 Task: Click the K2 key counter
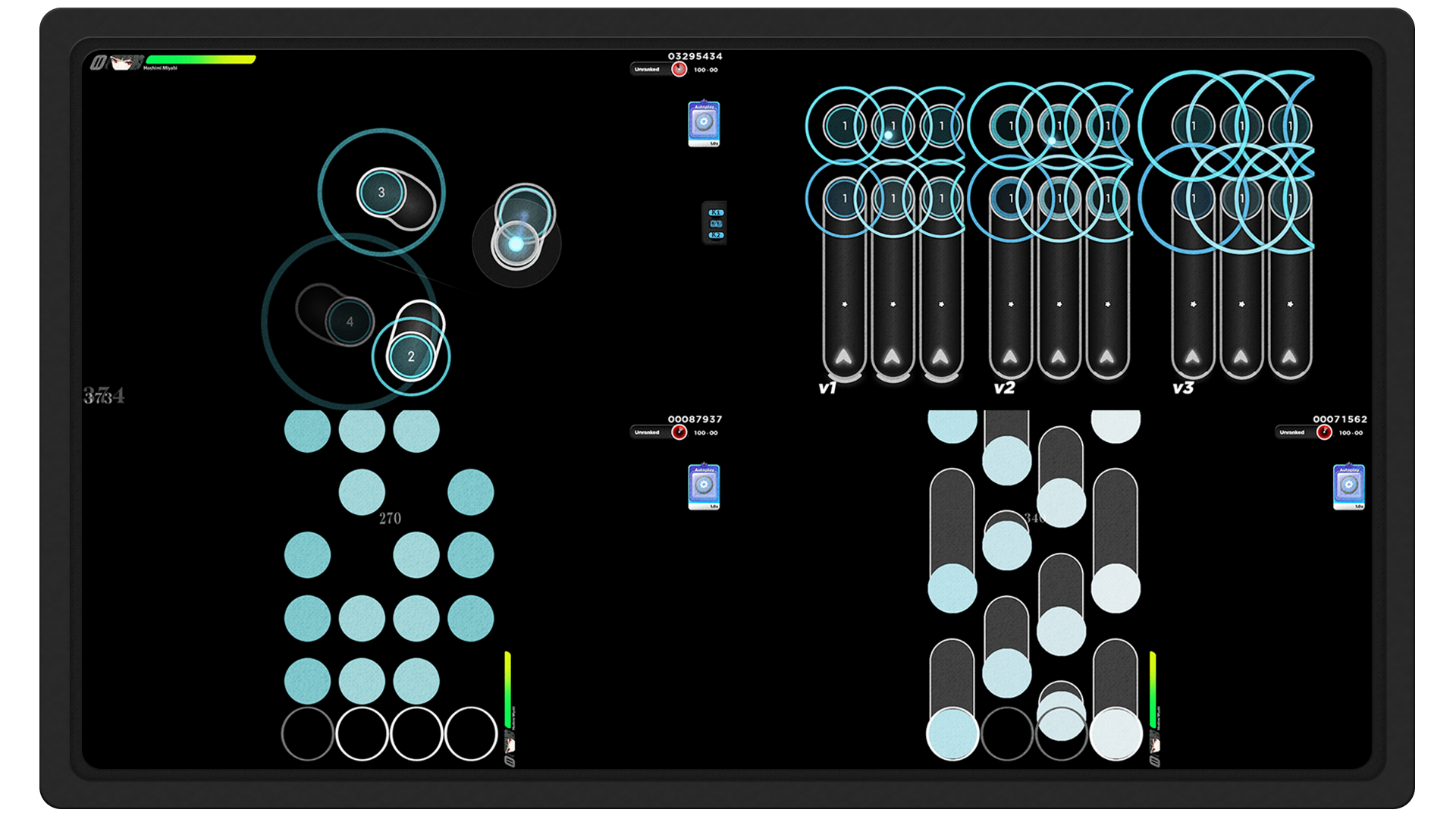716,235
